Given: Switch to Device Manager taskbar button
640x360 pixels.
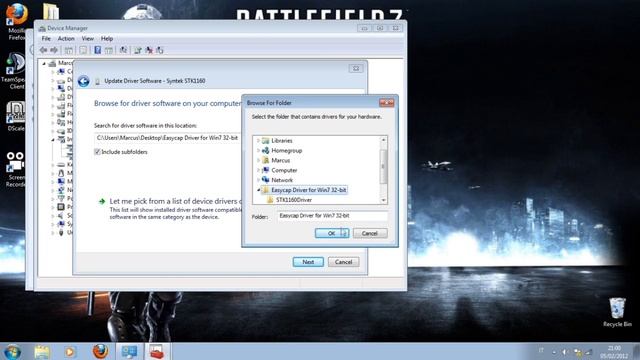Looking at the screenshot, I should coord(129,351).
